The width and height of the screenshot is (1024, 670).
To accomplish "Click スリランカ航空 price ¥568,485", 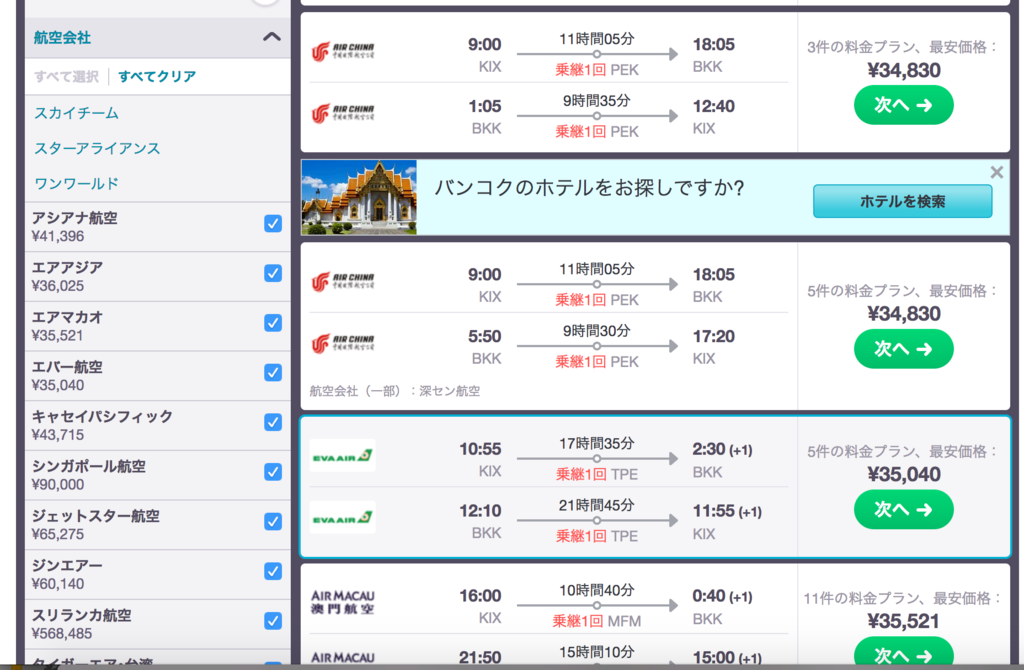I will 62,633.
